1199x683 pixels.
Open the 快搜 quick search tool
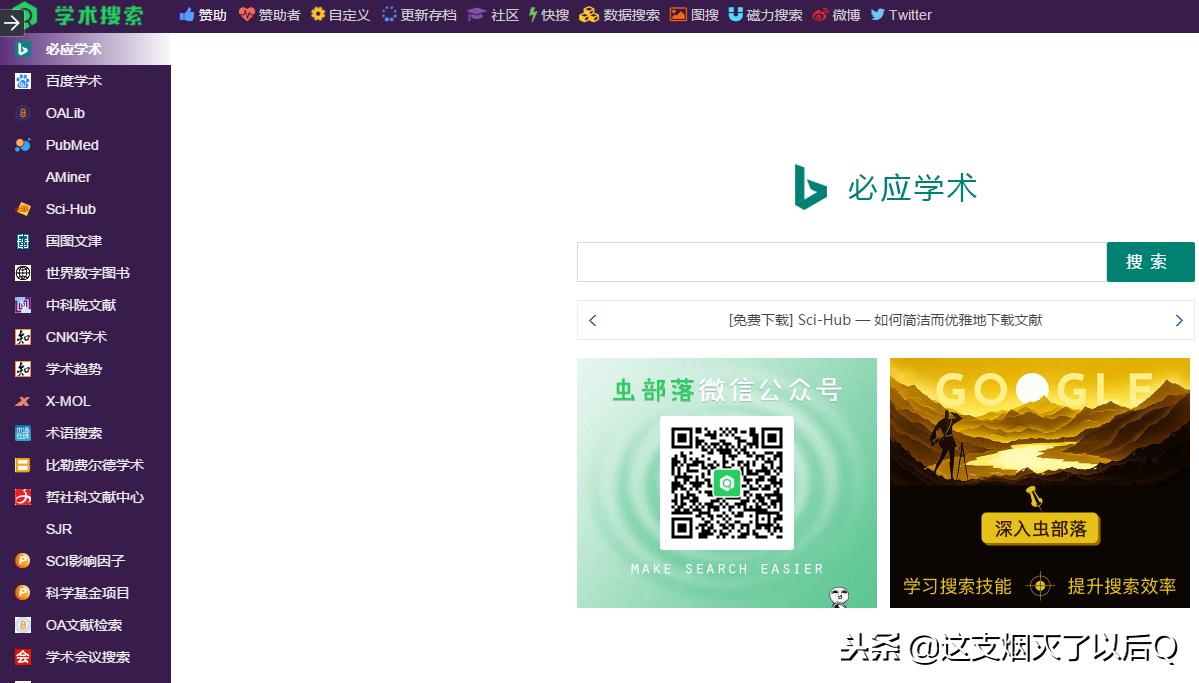click(x=547, y=15)
